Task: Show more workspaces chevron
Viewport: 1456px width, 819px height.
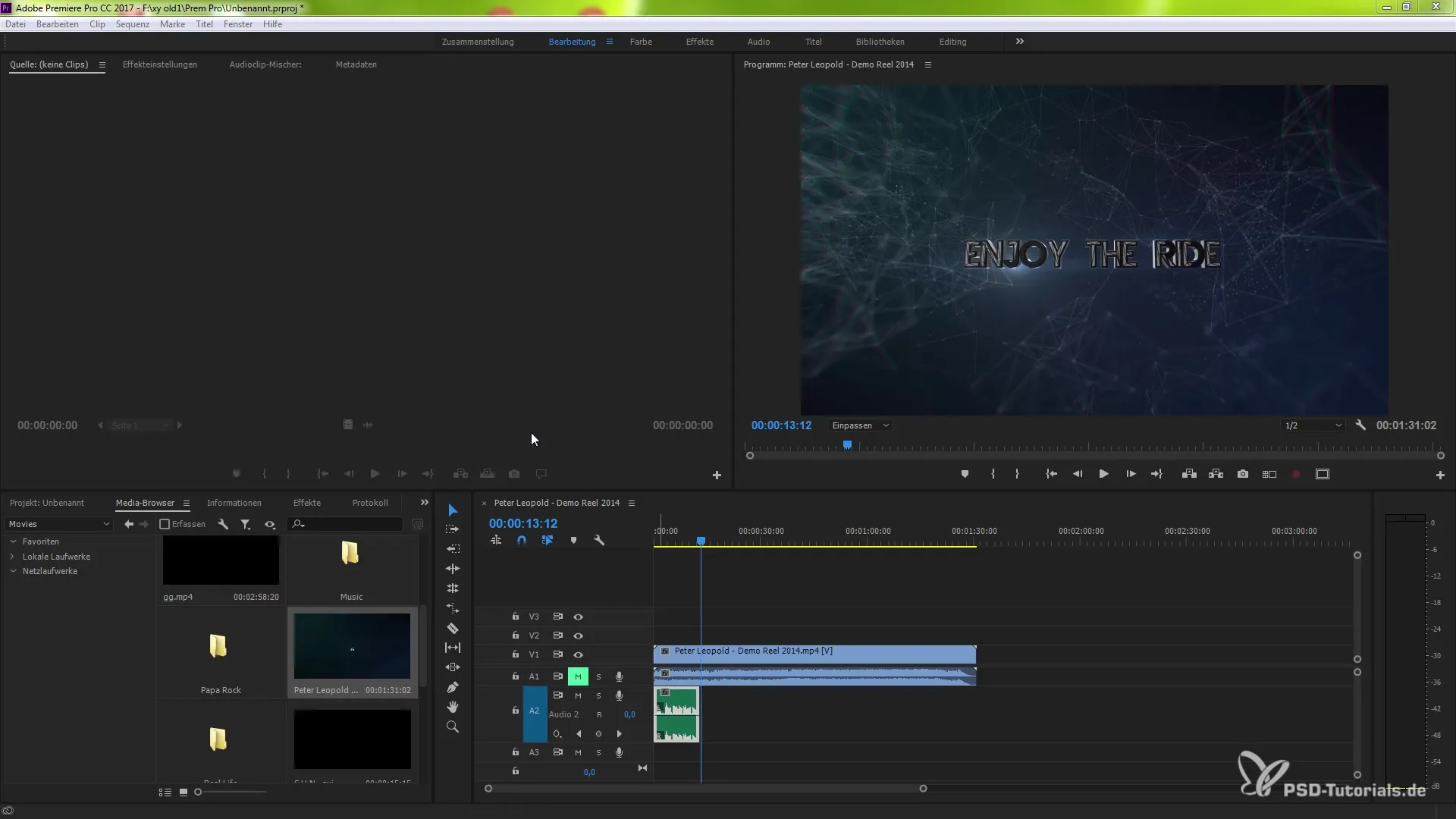Action: (x=1020, y=42)
